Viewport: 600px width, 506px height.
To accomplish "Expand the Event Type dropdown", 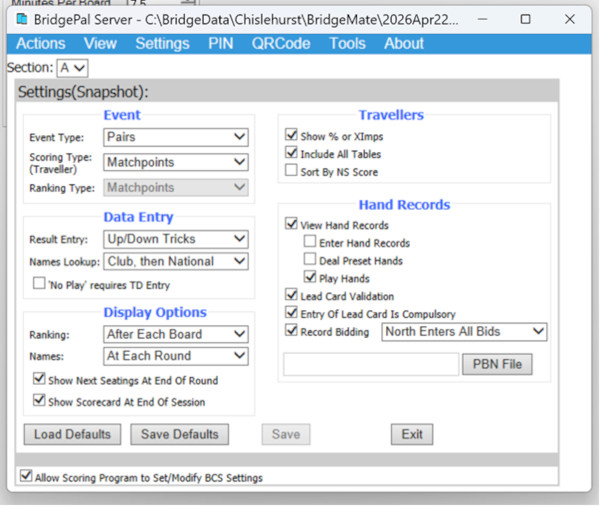I will [176, 137].
